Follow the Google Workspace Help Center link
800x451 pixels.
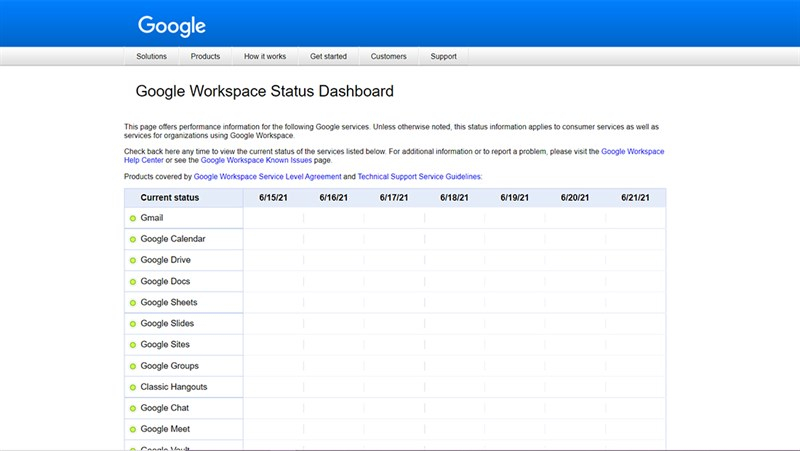point(633,152)
